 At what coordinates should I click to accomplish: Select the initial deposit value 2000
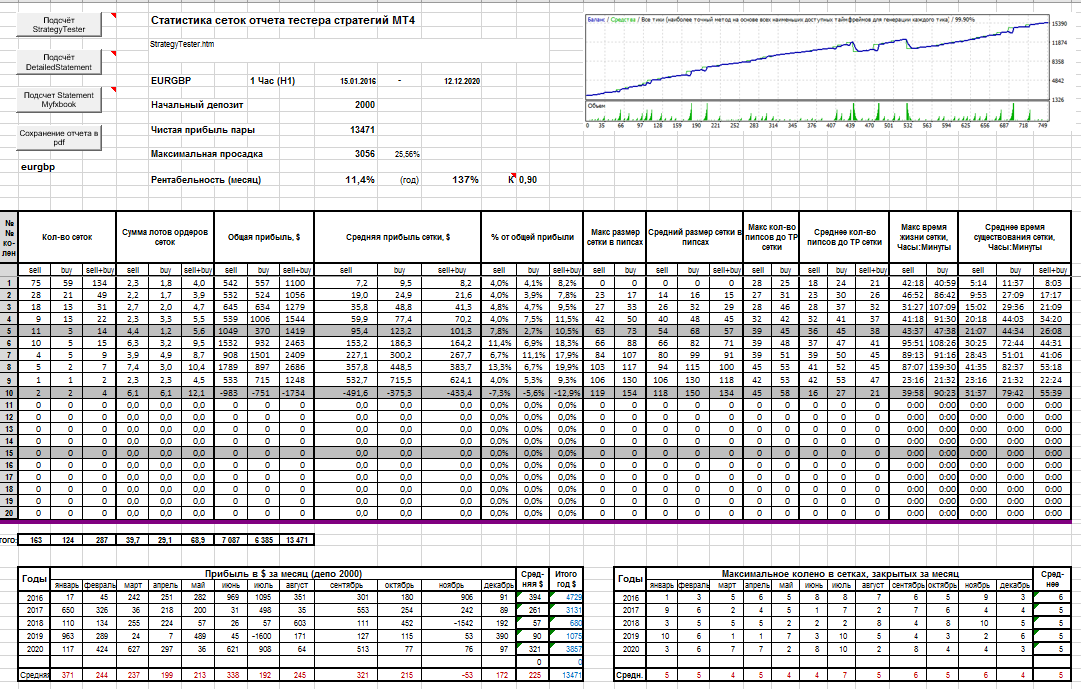coord(365,105)
